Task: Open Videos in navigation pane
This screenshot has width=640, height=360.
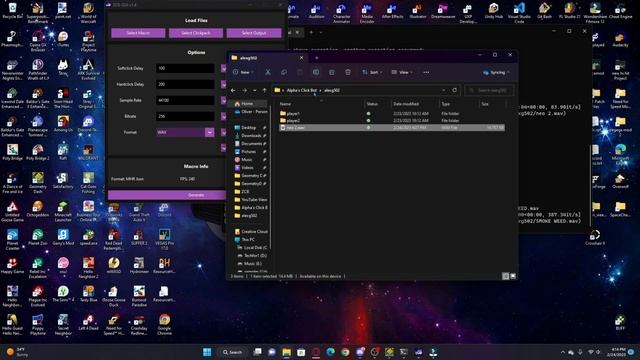Action: click(247, 168)
